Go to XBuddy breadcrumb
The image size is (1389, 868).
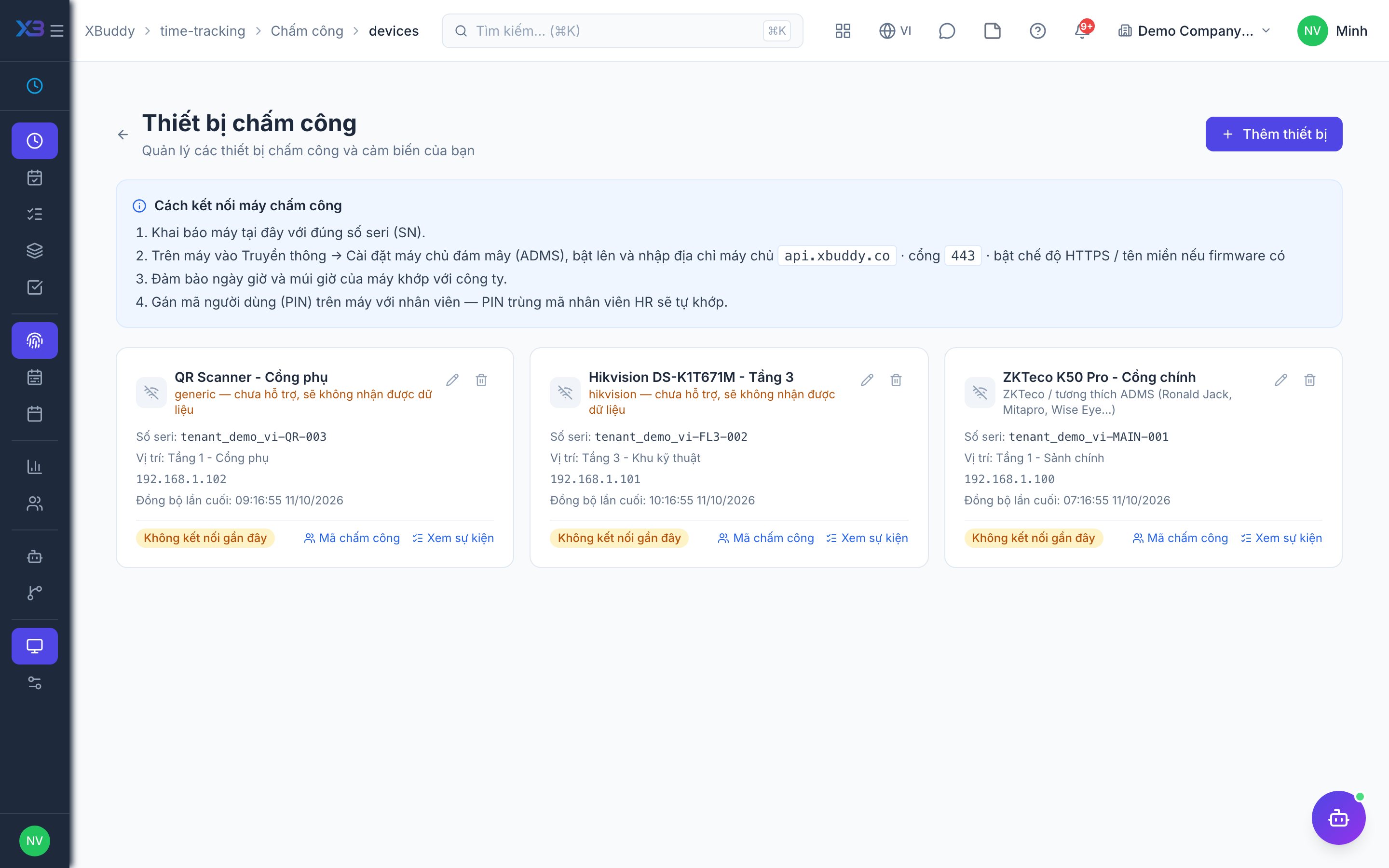(109, 30)
